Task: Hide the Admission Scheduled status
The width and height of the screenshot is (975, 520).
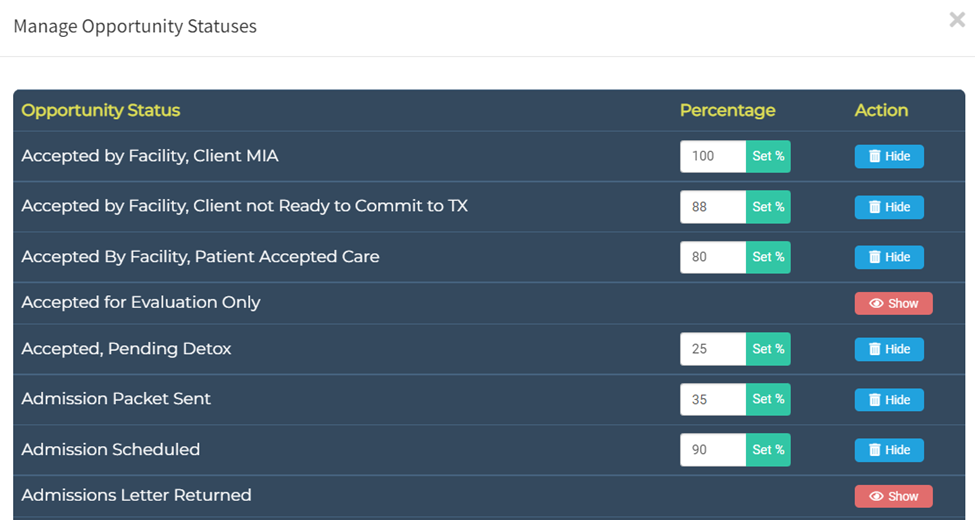Action: (889, 450)
